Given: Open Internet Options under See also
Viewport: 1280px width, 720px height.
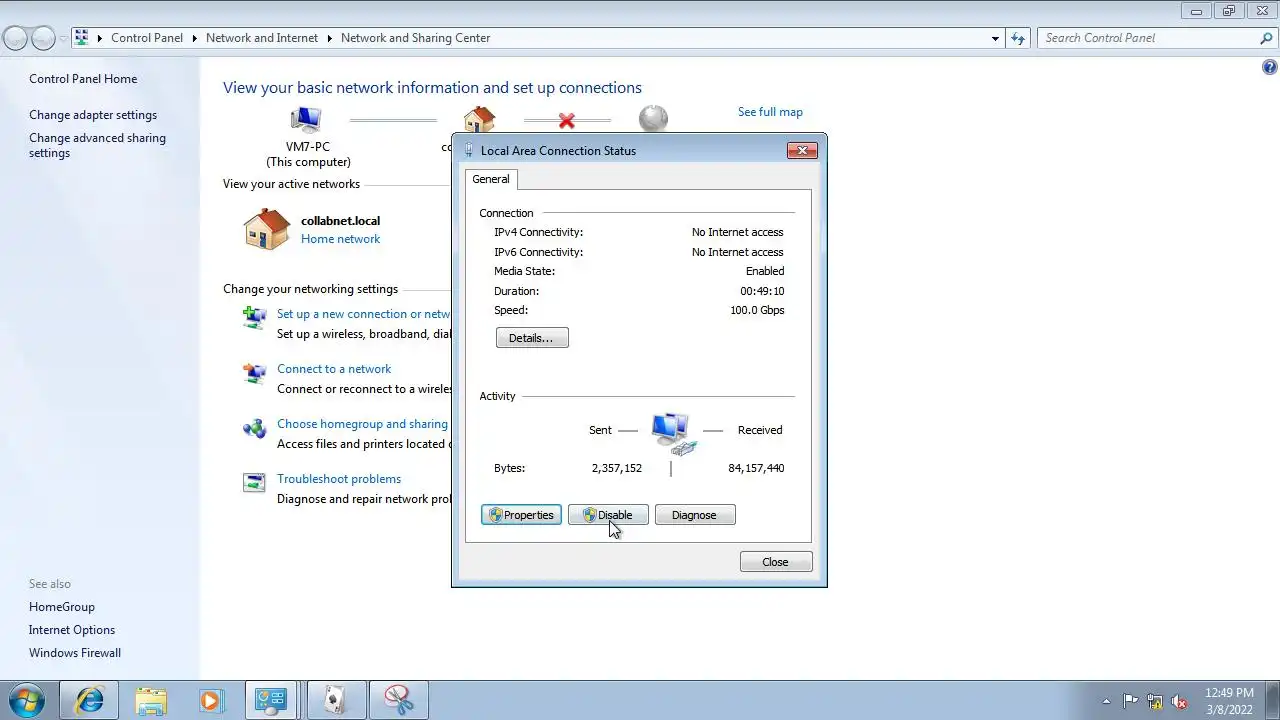Looking at the screenshot, I should coord(72,630).
